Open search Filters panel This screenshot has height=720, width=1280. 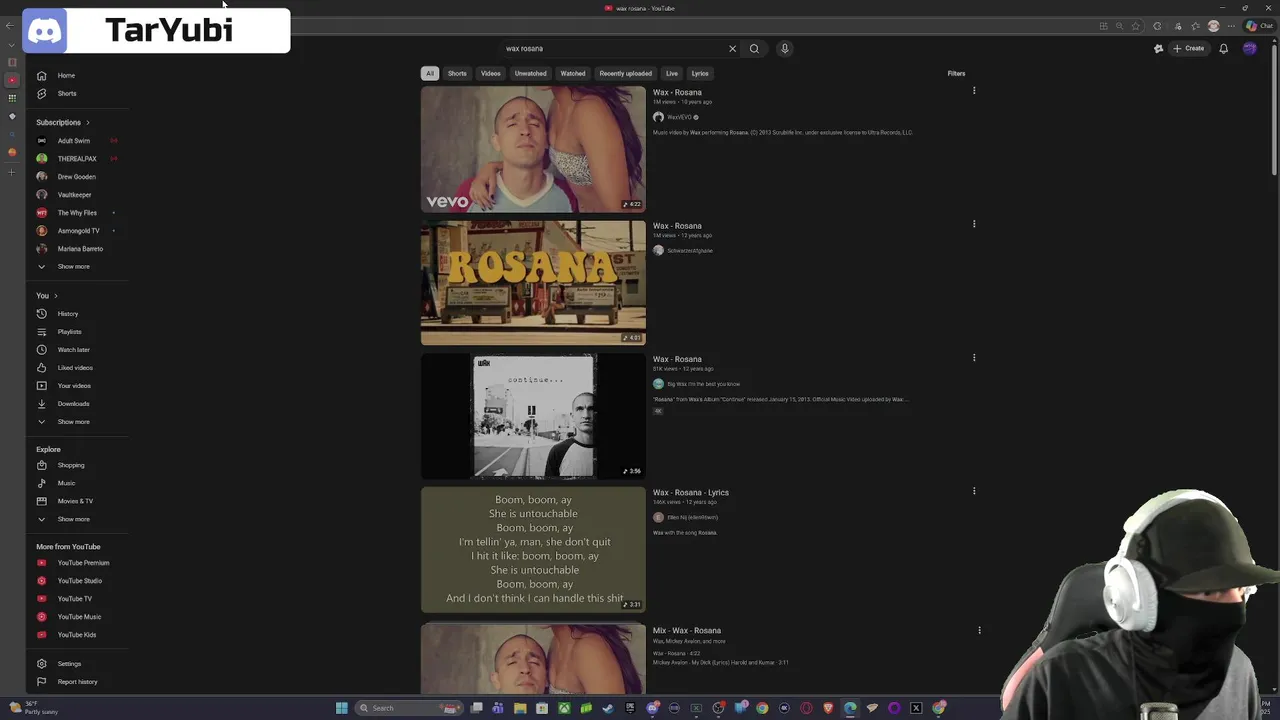[x=956, y=73]
